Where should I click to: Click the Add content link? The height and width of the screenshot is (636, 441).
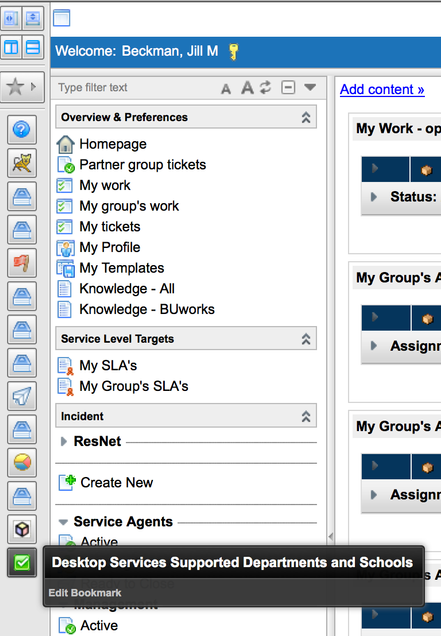click(x=382, y=89)
